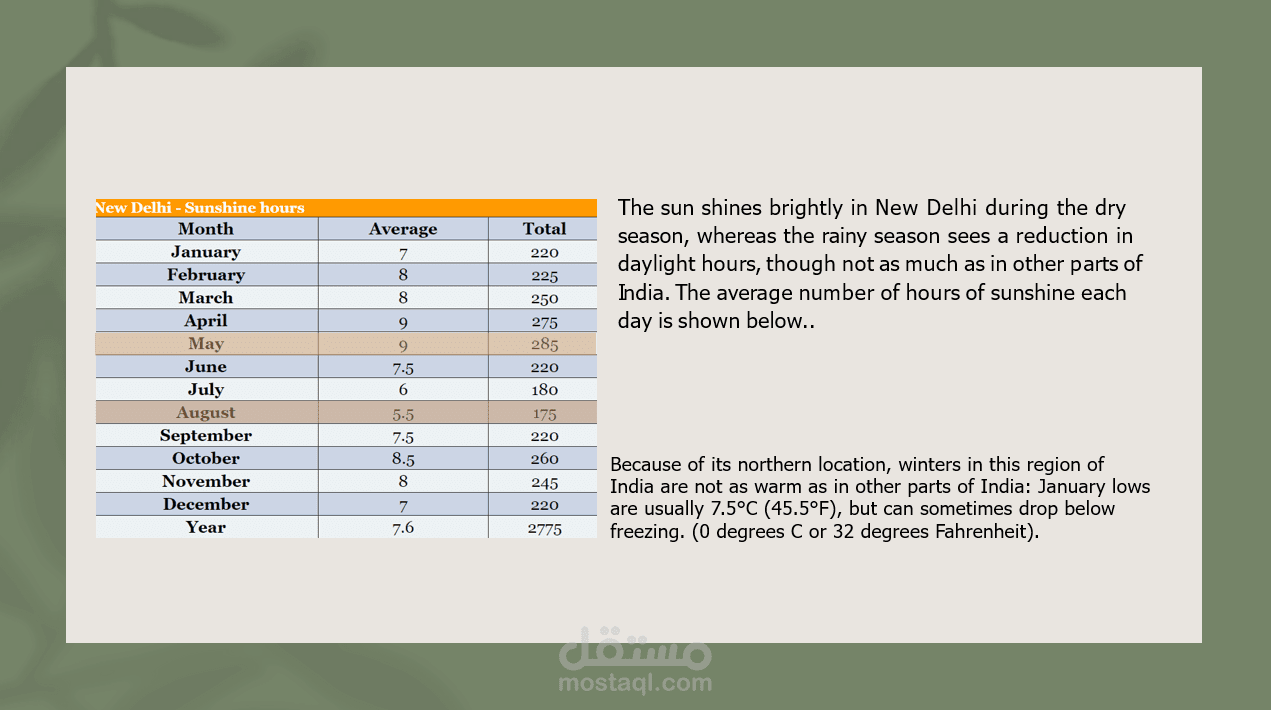Click the Month column header
Image resolution: width=1271 pixels, height=710 pixels.
[206, 229]
